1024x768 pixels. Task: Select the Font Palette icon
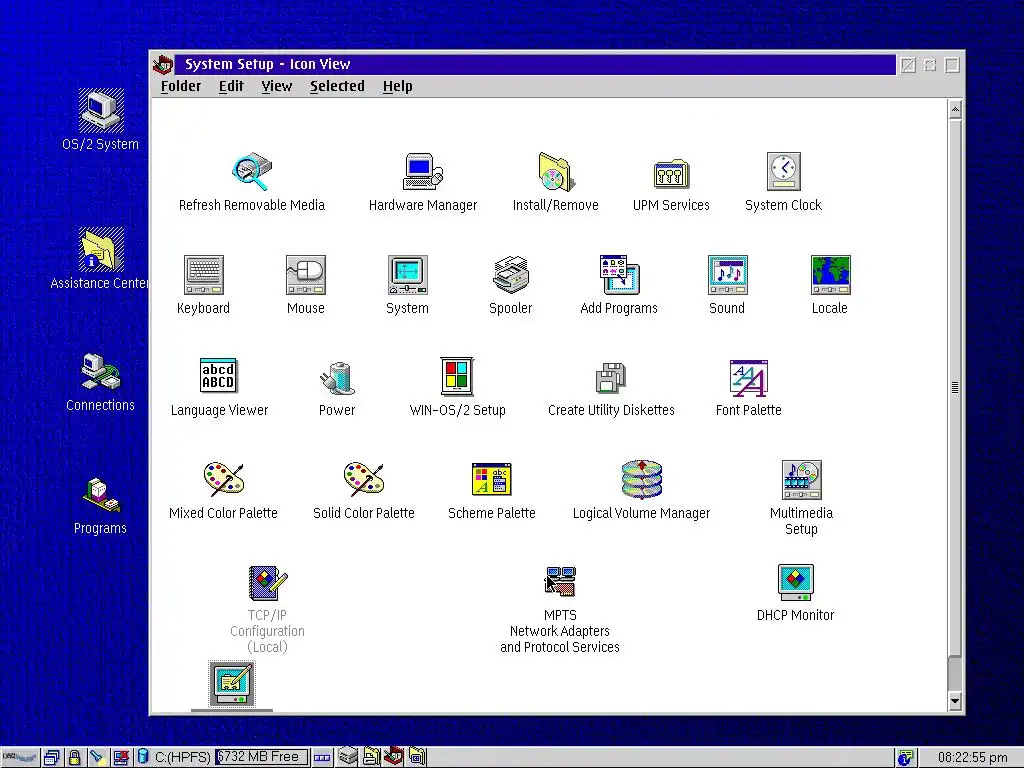click(748, 378)
